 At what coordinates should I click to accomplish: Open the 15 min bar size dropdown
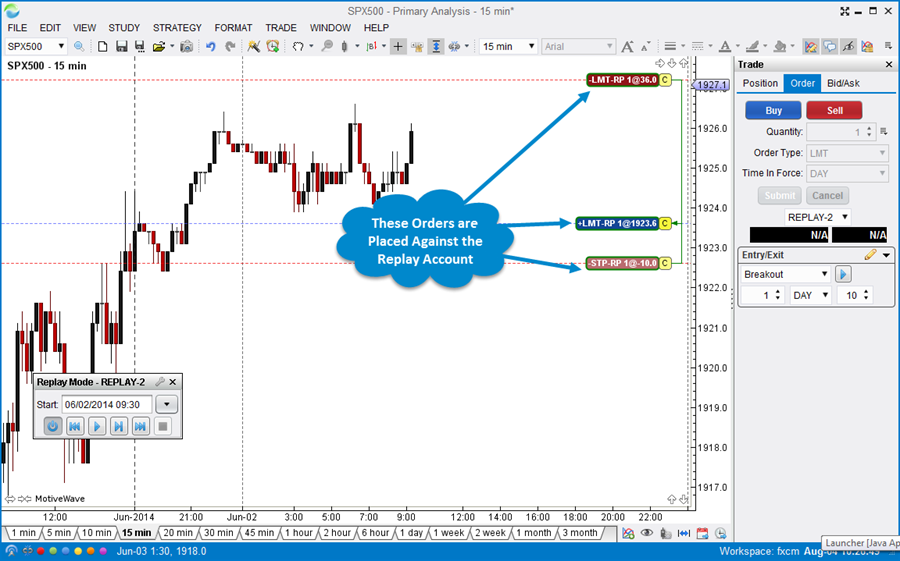[x=509, y=47]
